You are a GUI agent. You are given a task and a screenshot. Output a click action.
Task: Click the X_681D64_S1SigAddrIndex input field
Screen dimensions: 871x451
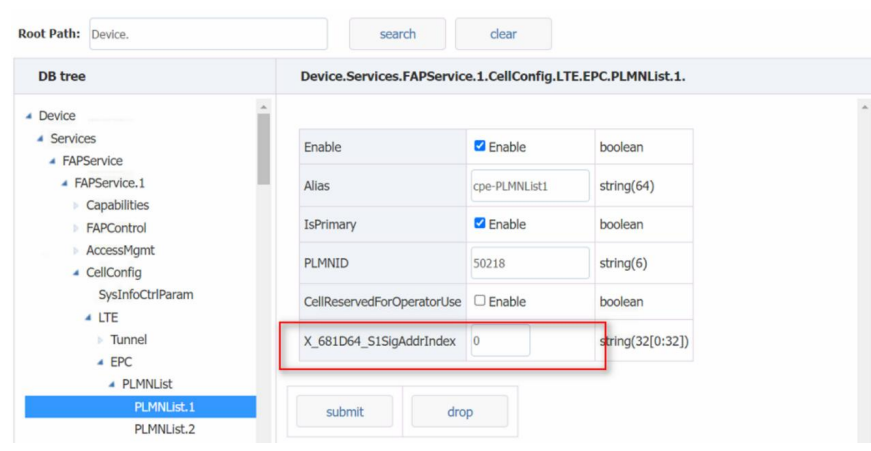pos(500,341)
